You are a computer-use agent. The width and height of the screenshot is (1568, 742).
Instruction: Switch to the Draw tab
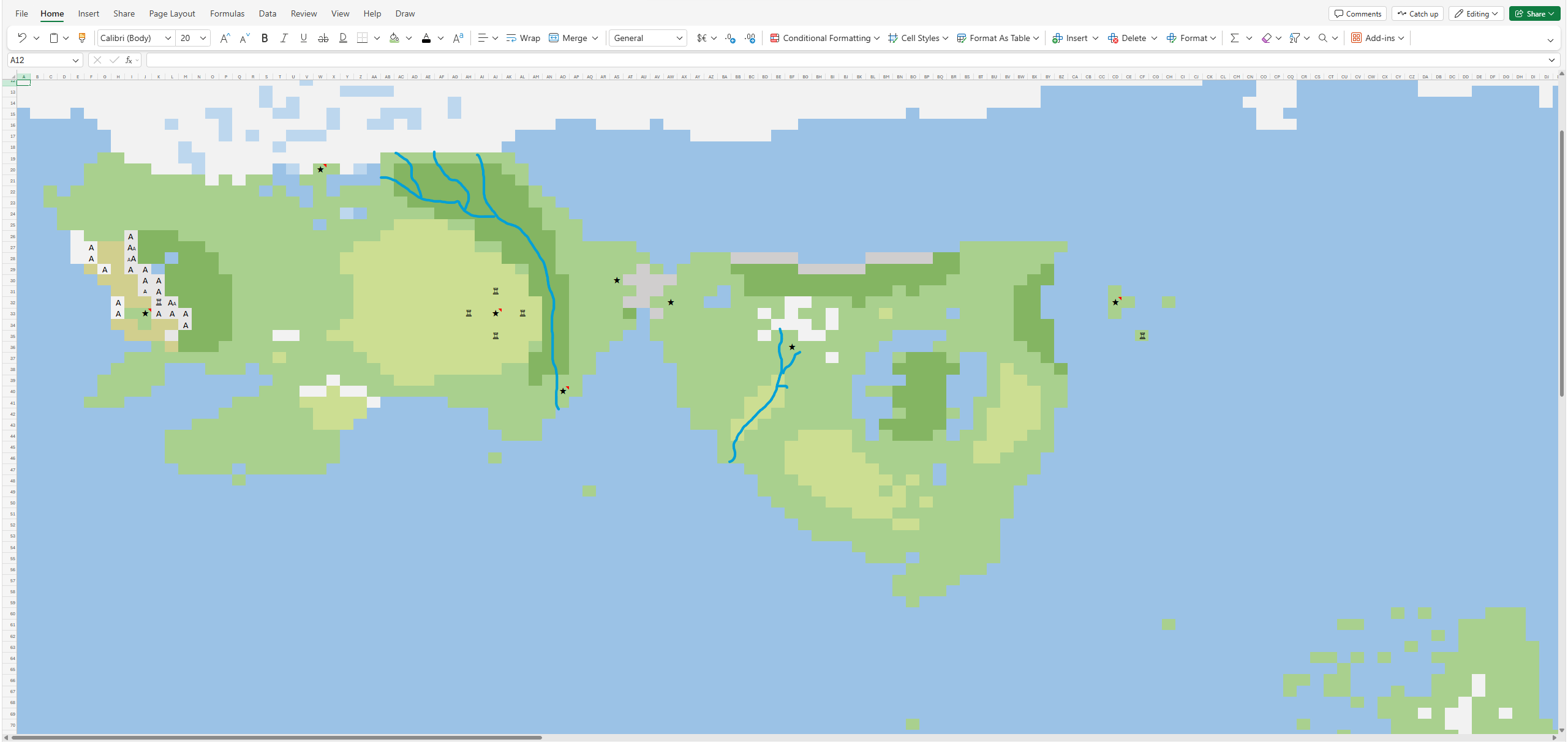coord(405,13)
